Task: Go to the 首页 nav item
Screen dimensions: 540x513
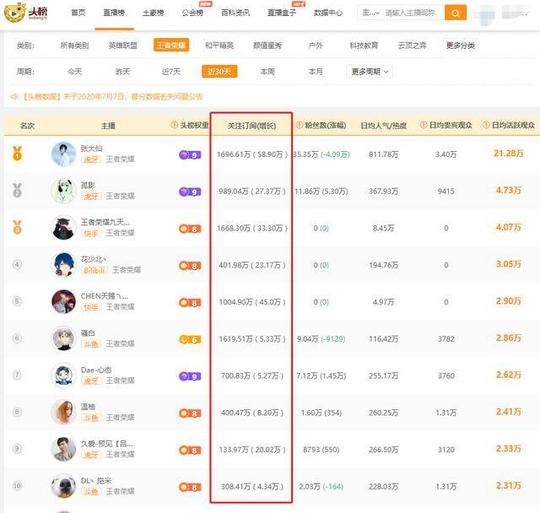Action: [78, 13]
